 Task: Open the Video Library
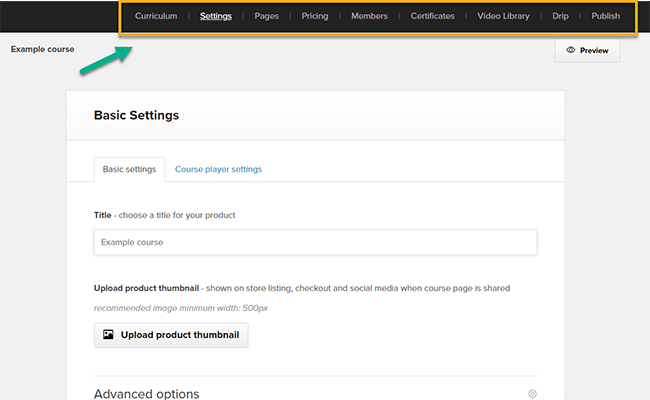click(x=503, y=16)
